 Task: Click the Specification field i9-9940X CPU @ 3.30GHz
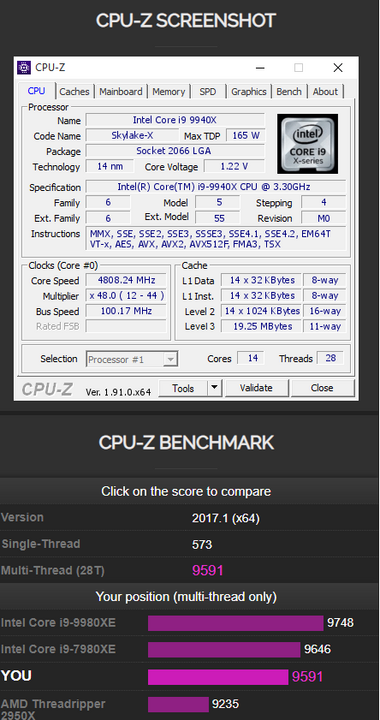(x=216, y=187)
